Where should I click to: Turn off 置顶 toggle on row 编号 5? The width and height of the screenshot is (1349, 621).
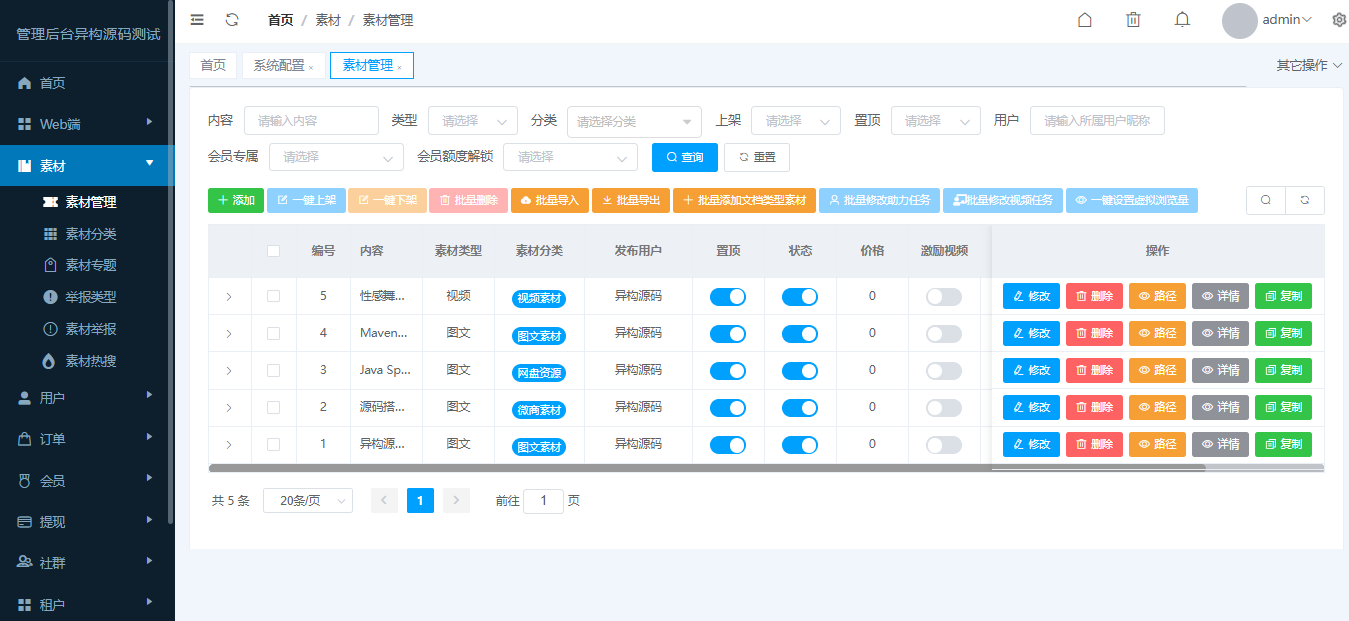pyautogui.click(x=729, y=296)
